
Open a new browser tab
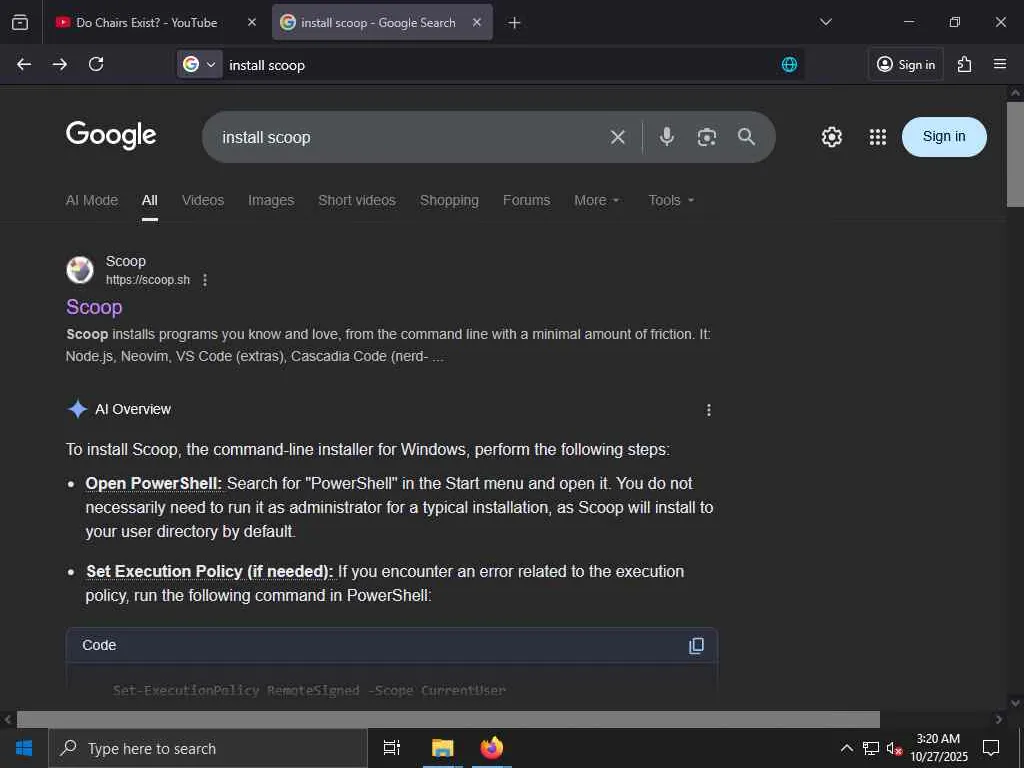[x=515, y=23]
